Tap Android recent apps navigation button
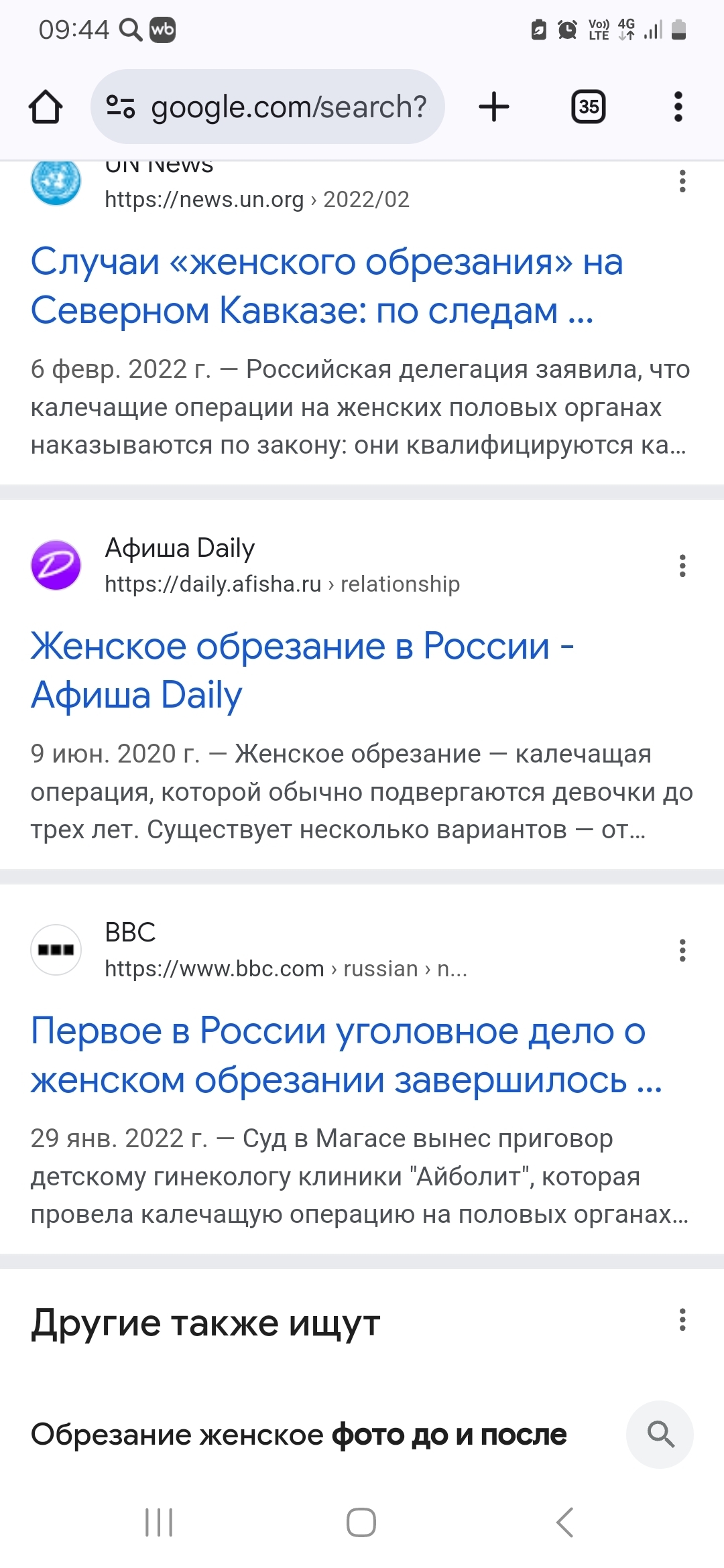724x1568 pixels. [x=160, y=1522]
